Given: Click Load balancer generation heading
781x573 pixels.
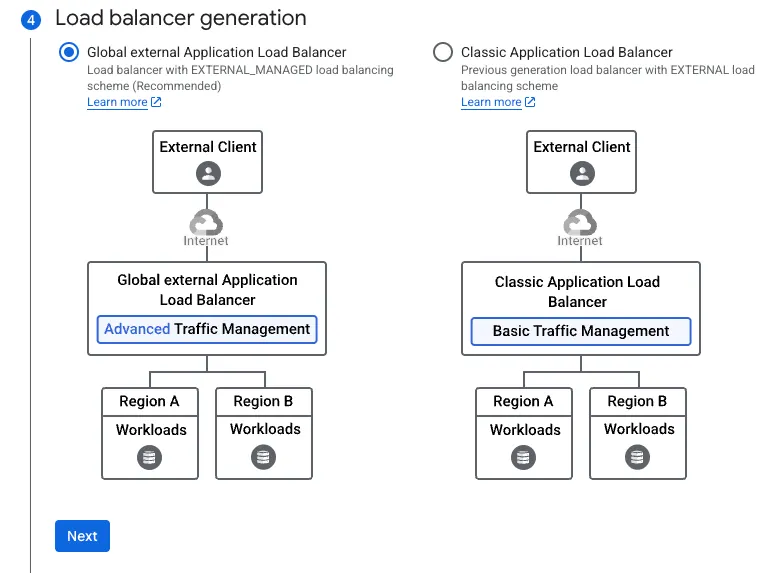Looking at the screenshot, I should (x=181, y=18).
